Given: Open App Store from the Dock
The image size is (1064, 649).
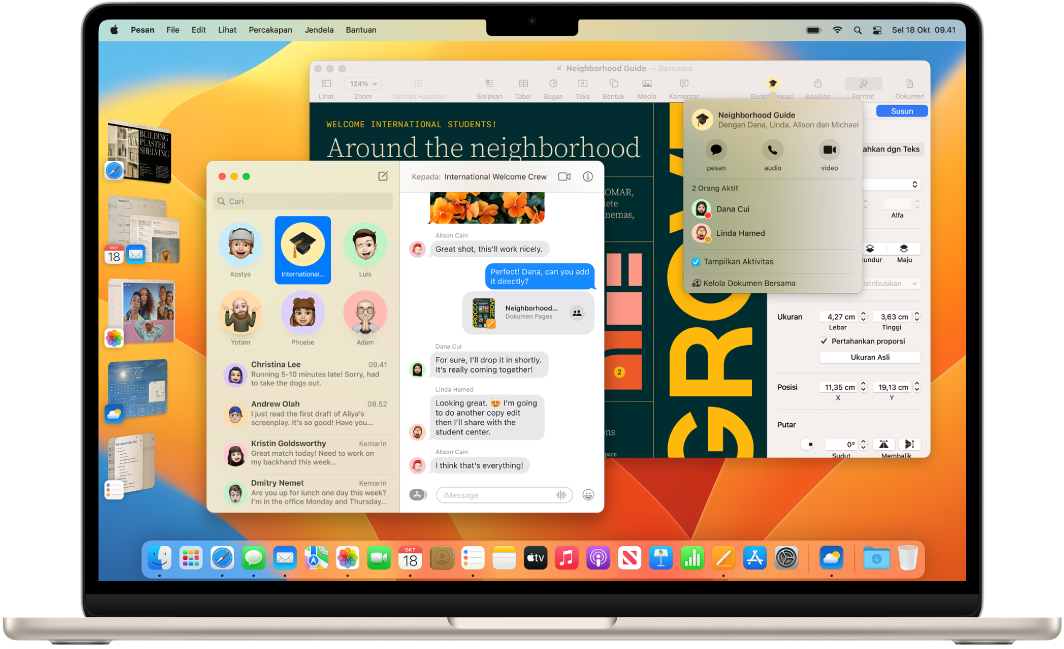Looking at the screenshot, I should [755, 558].
